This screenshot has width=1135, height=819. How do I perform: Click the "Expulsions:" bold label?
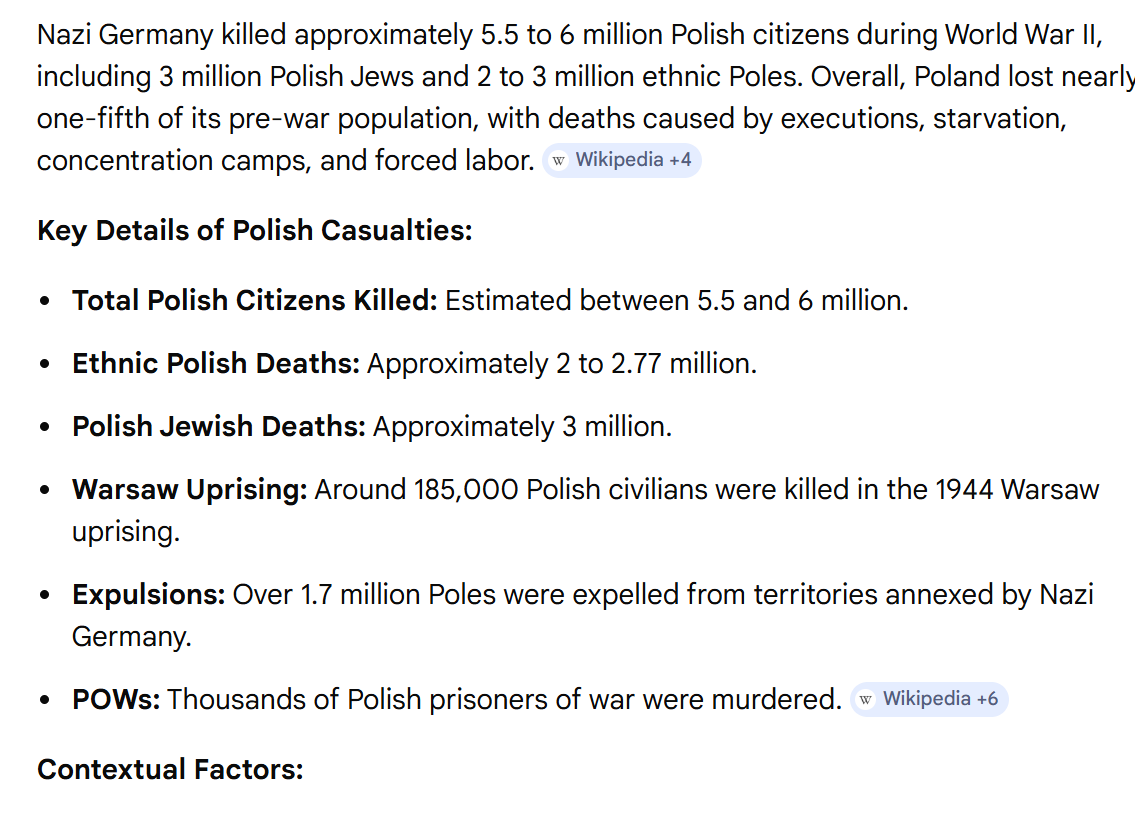click(148, 595)
